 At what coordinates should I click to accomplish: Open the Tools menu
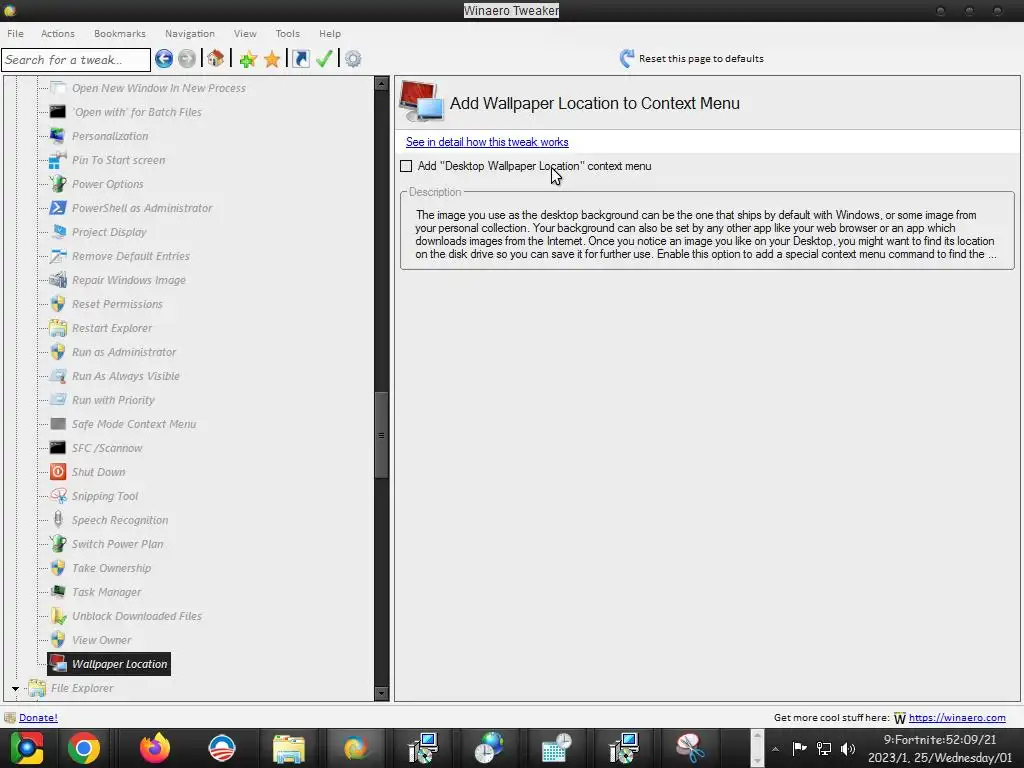[287, 33]
